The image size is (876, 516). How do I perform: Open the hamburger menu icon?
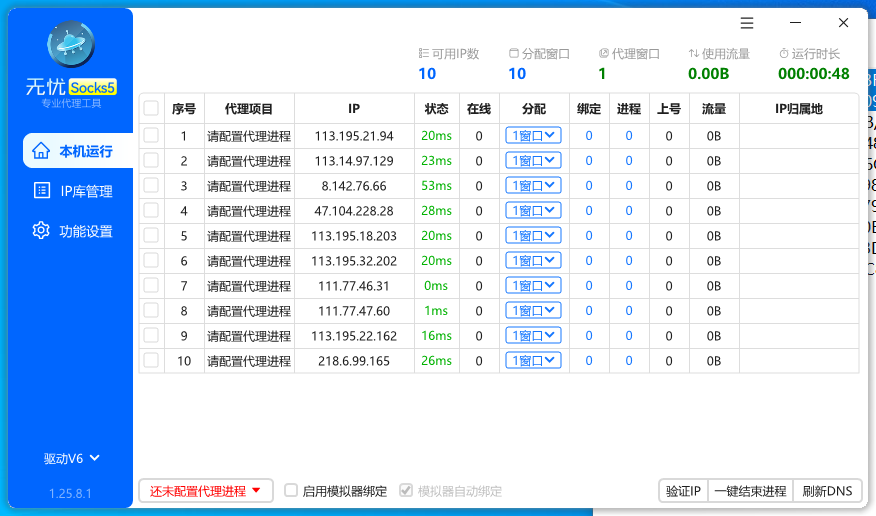click(x=747, y=23)
